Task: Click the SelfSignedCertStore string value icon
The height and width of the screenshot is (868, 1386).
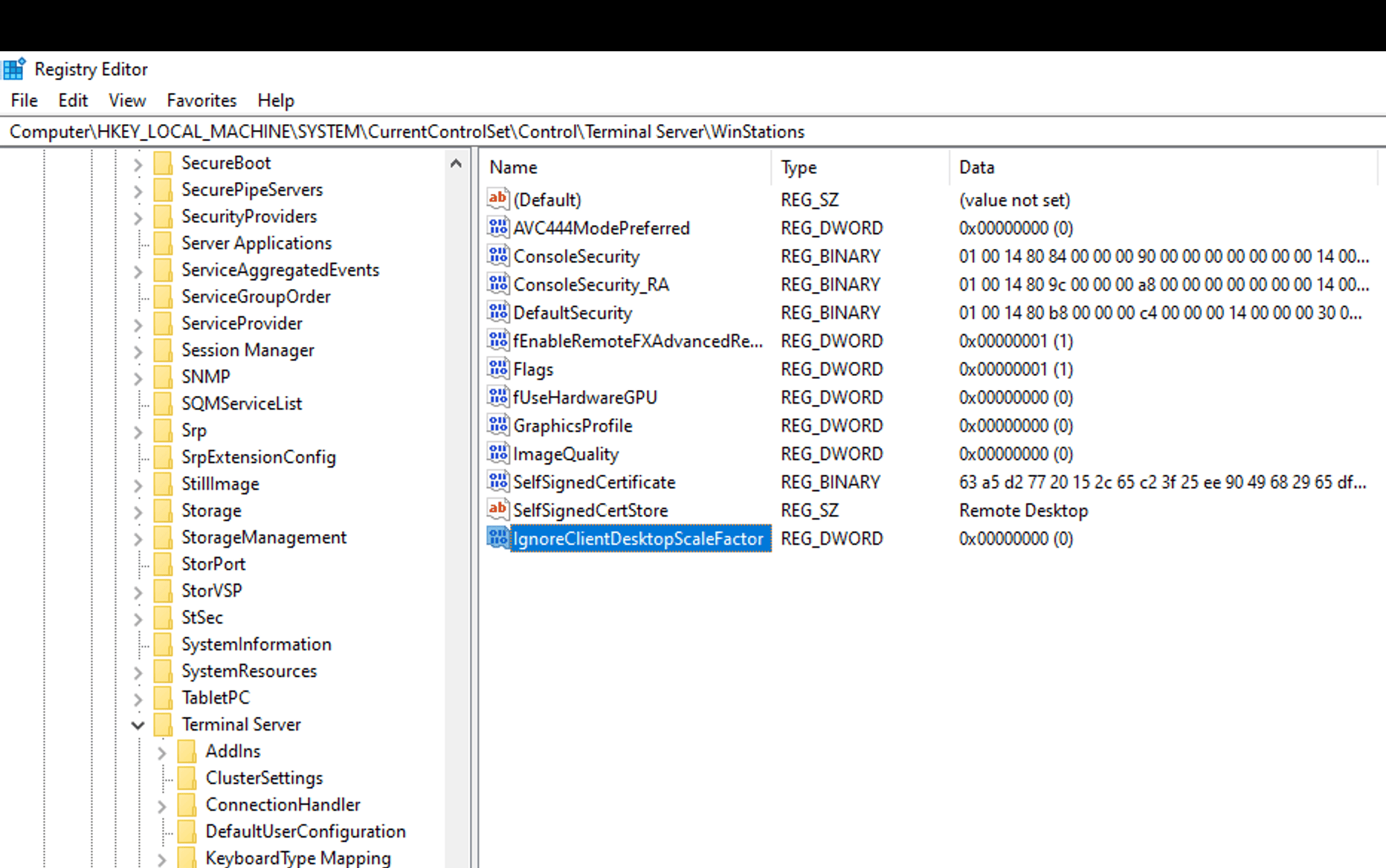Action: pyautogui.click(x=497, y=510)
